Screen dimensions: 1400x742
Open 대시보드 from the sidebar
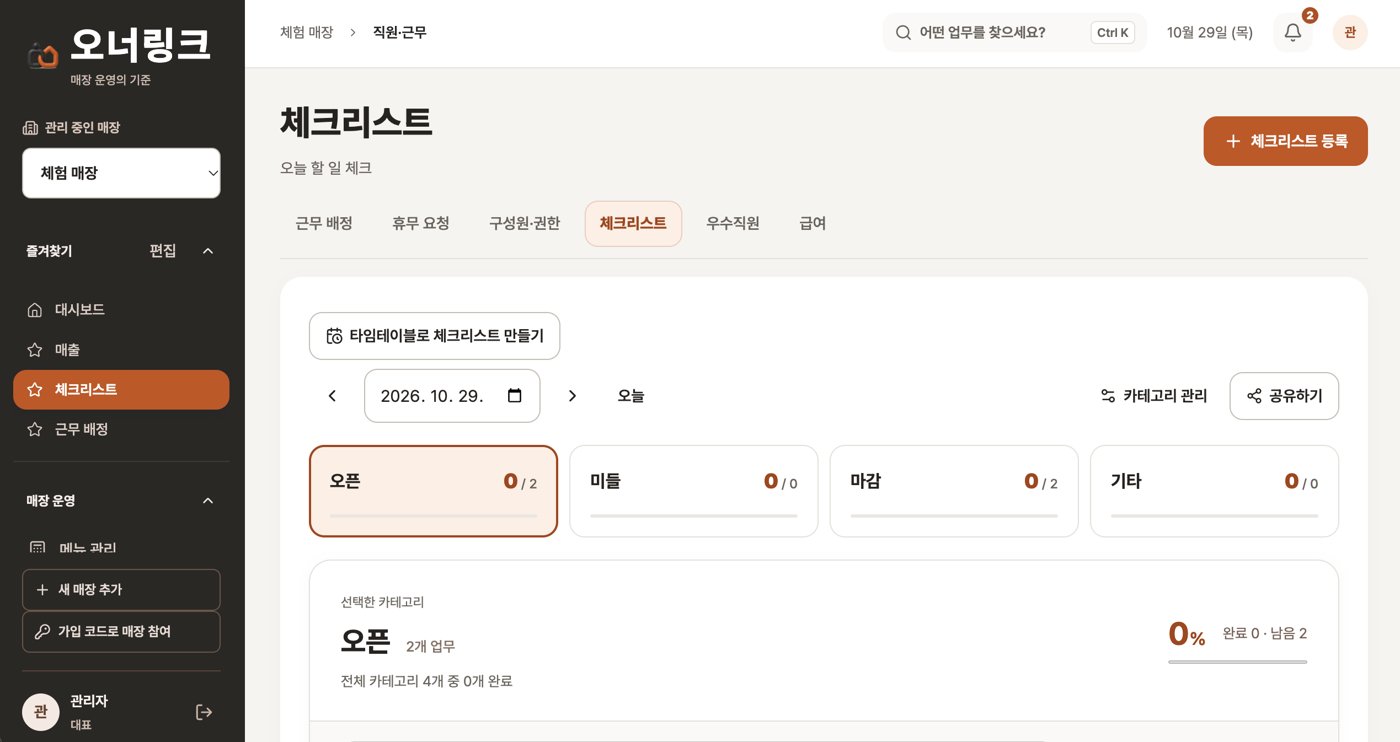(x=121, y=310)
